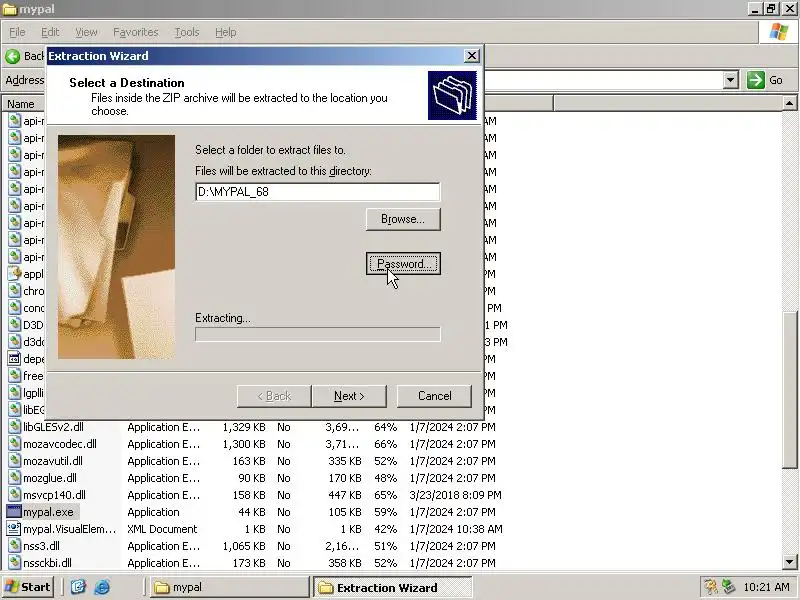
Task: Open the Favorites menu
Action: (136, 32)
